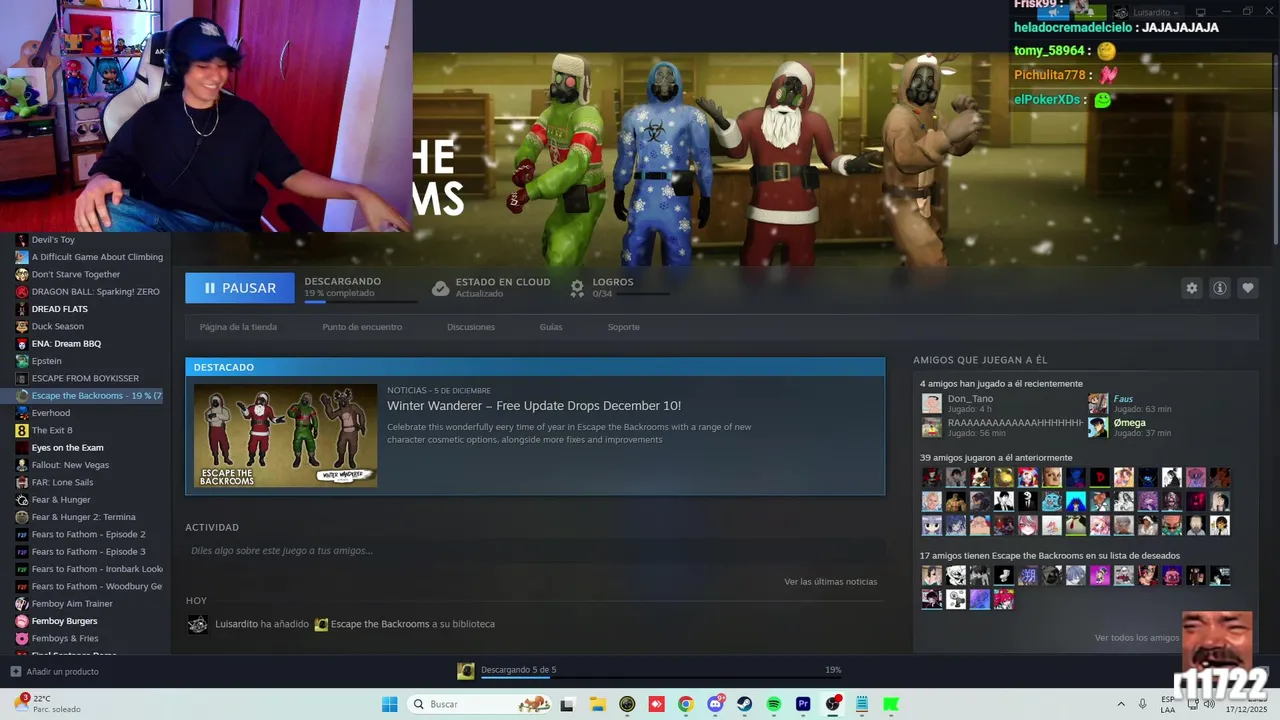Open the RAAAAAAA friend's avatar
The height and width of the screenshot is (720, 1280).
point(932,428)
